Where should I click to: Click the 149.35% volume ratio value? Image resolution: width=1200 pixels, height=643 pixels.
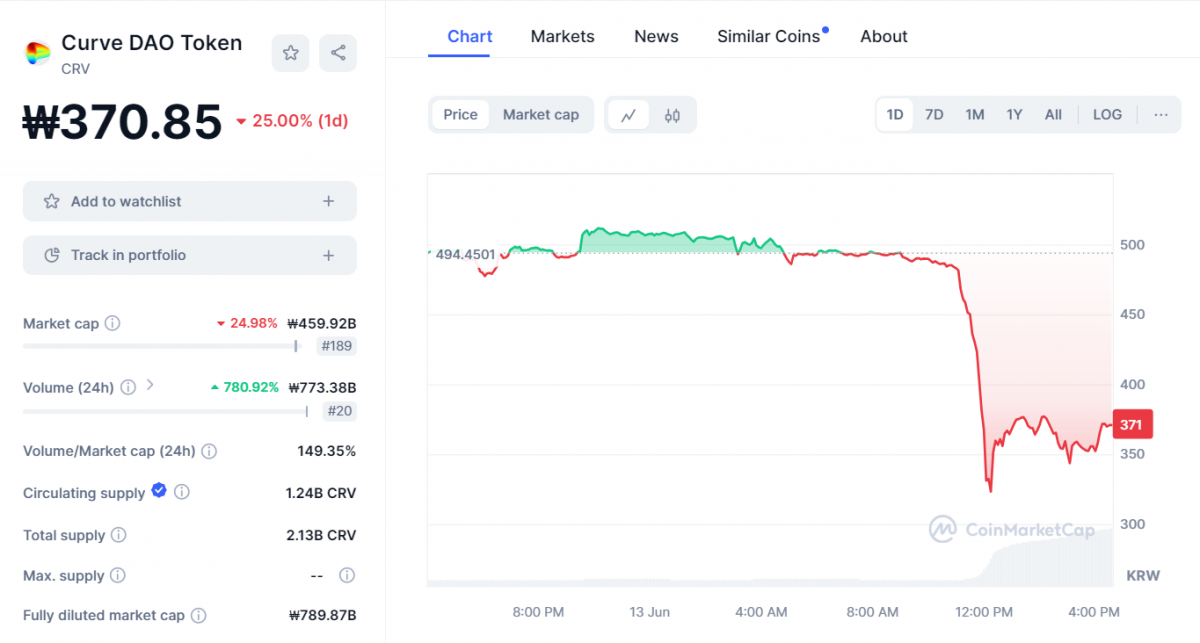327,451
